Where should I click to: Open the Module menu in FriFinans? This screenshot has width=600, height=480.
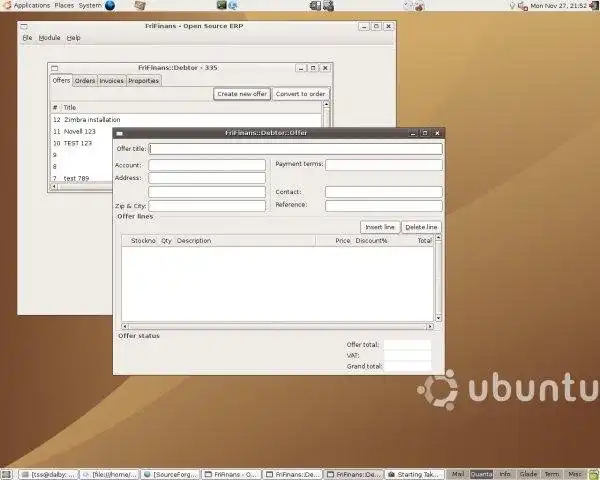tap(49, 38)
